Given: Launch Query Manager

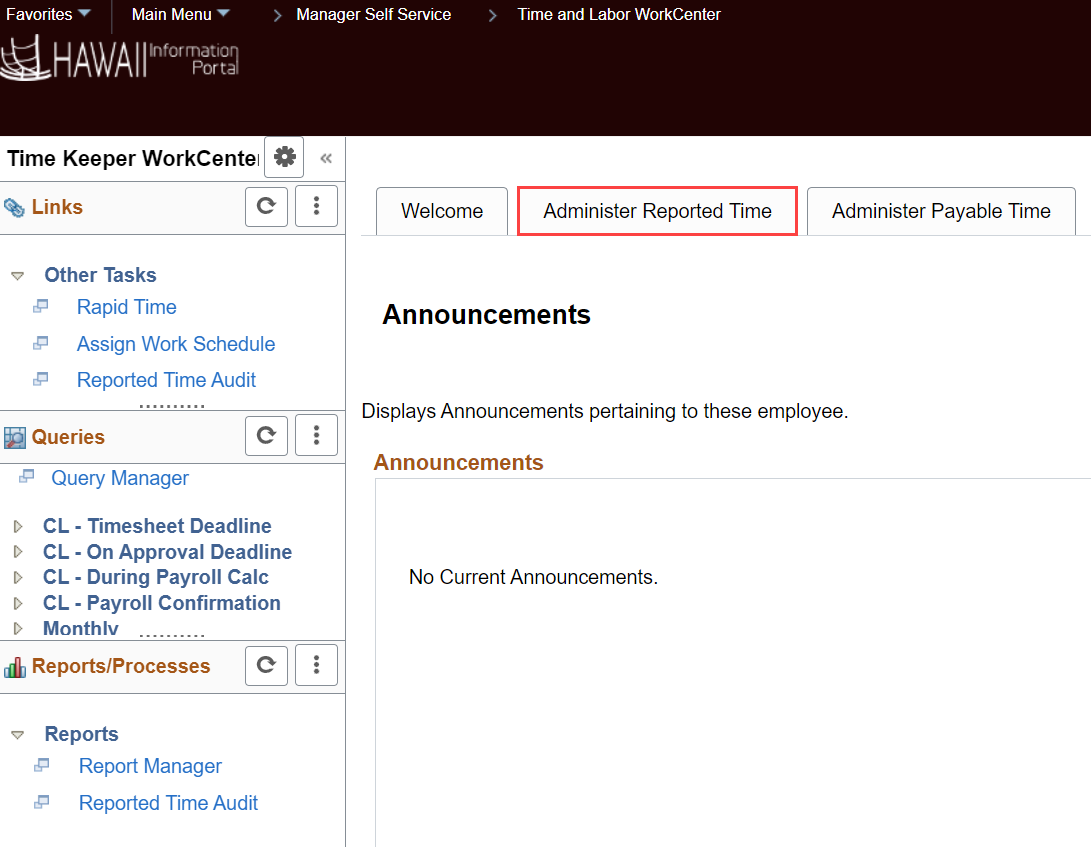Looking at the screenshot, I should click(119, 478).
